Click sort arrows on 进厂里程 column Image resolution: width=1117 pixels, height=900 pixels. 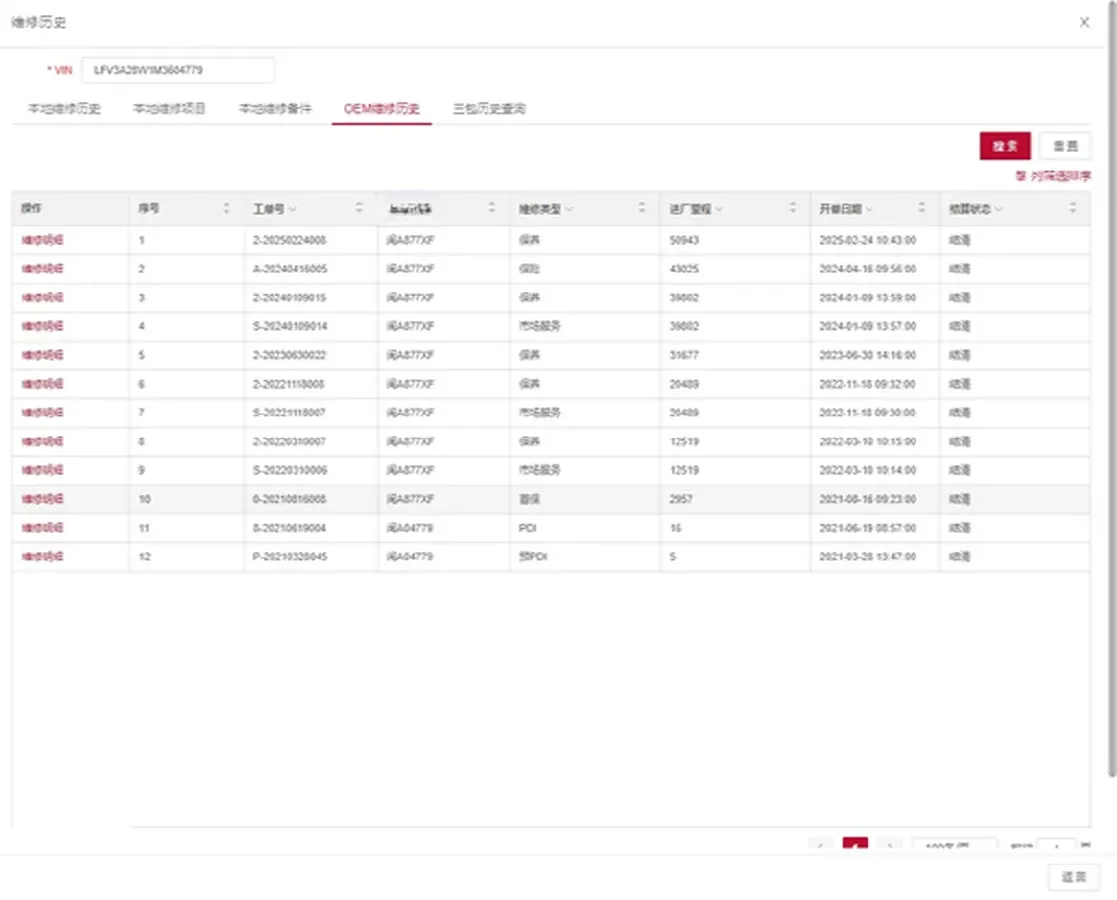(793, 209)
